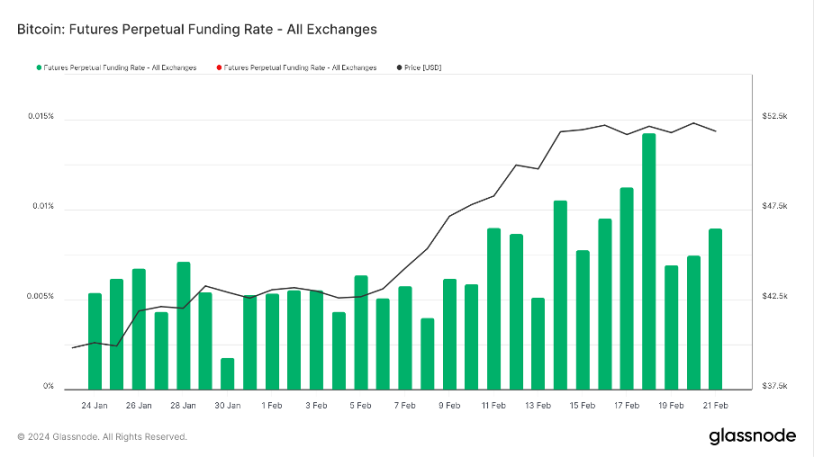Select the 'Price [USD]' legend label

coord(423,68)
